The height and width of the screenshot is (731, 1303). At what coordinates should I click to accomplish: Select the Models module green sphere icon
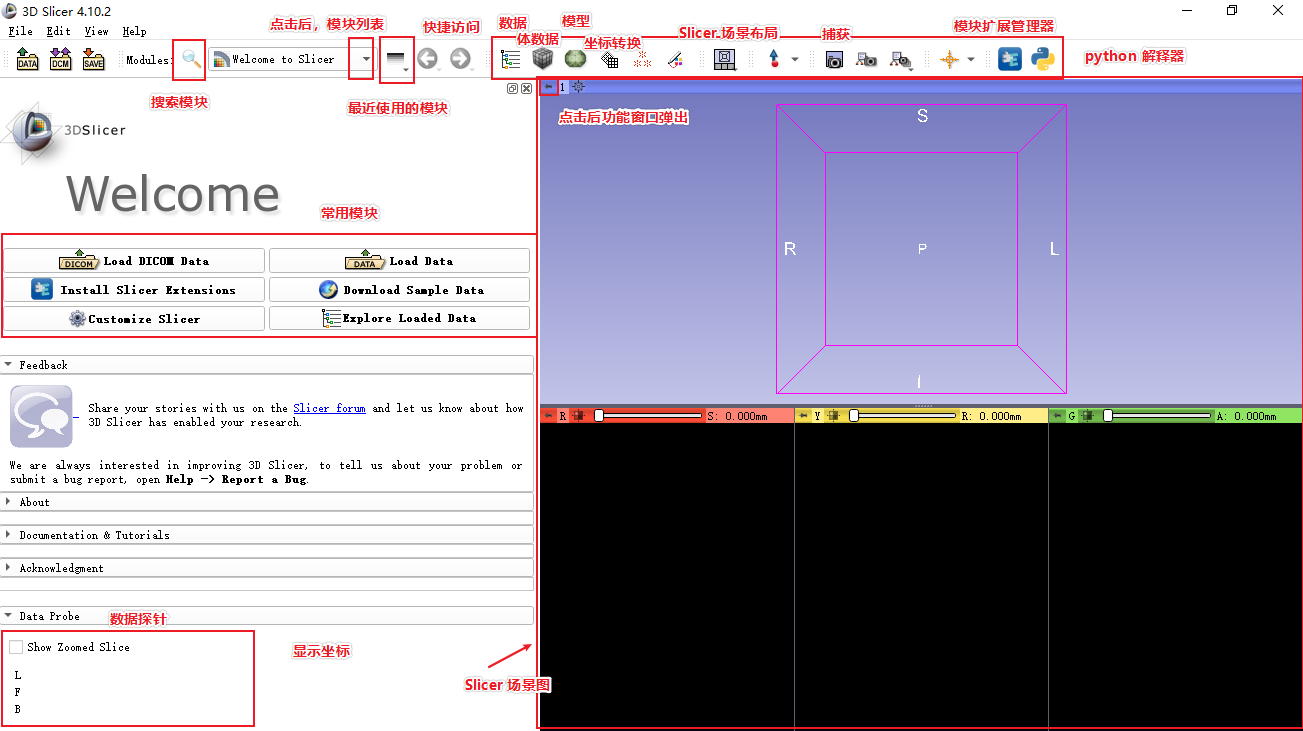click(x=575, y=59)
